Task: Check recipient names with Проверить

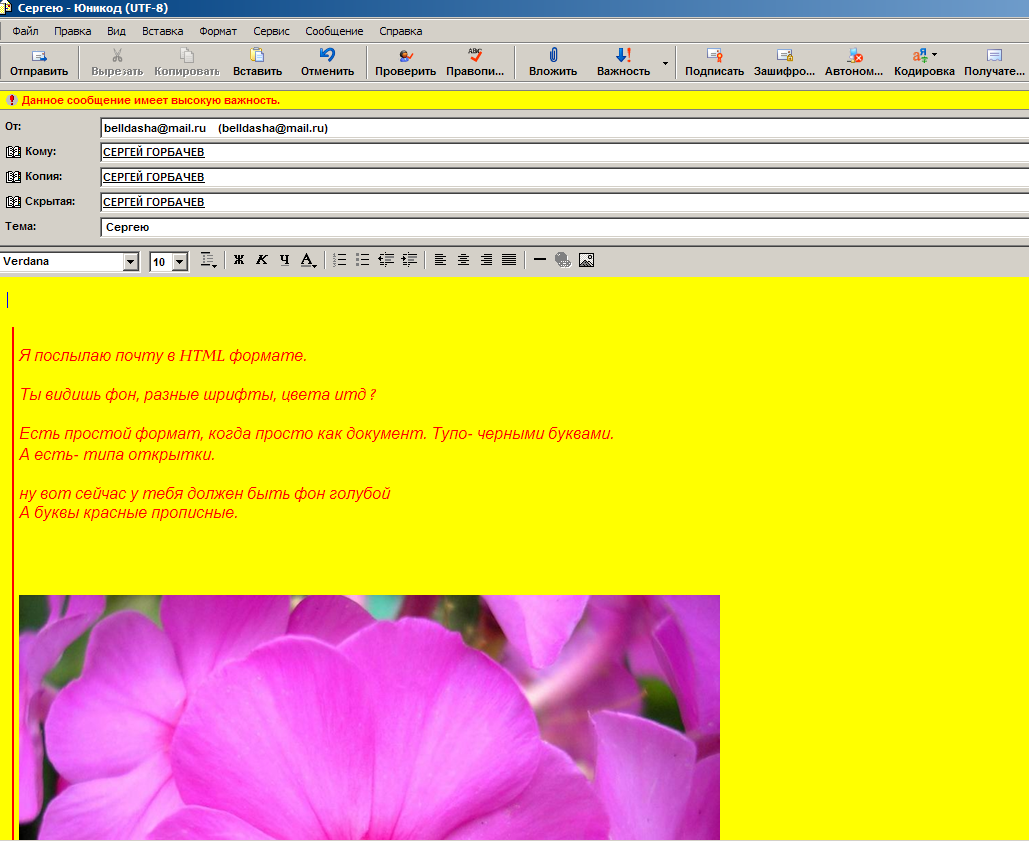Action: (x=406, y=62)
